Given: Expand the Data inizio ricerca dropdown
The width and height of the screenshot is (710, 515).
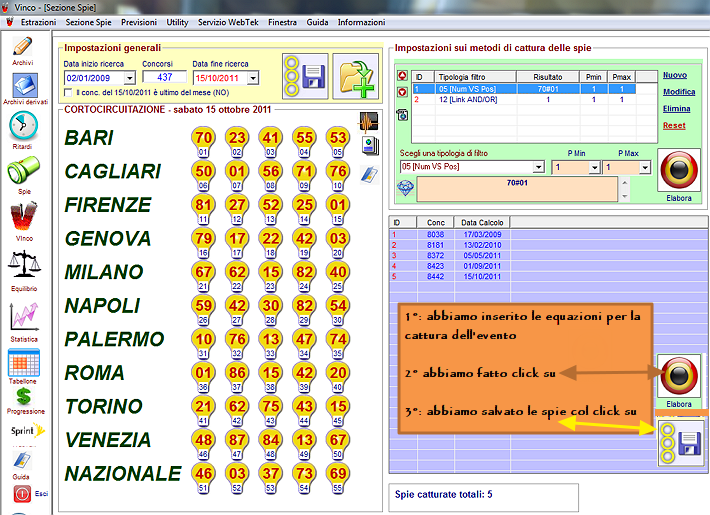Looking at the screenshot, I should coord(129,77).
